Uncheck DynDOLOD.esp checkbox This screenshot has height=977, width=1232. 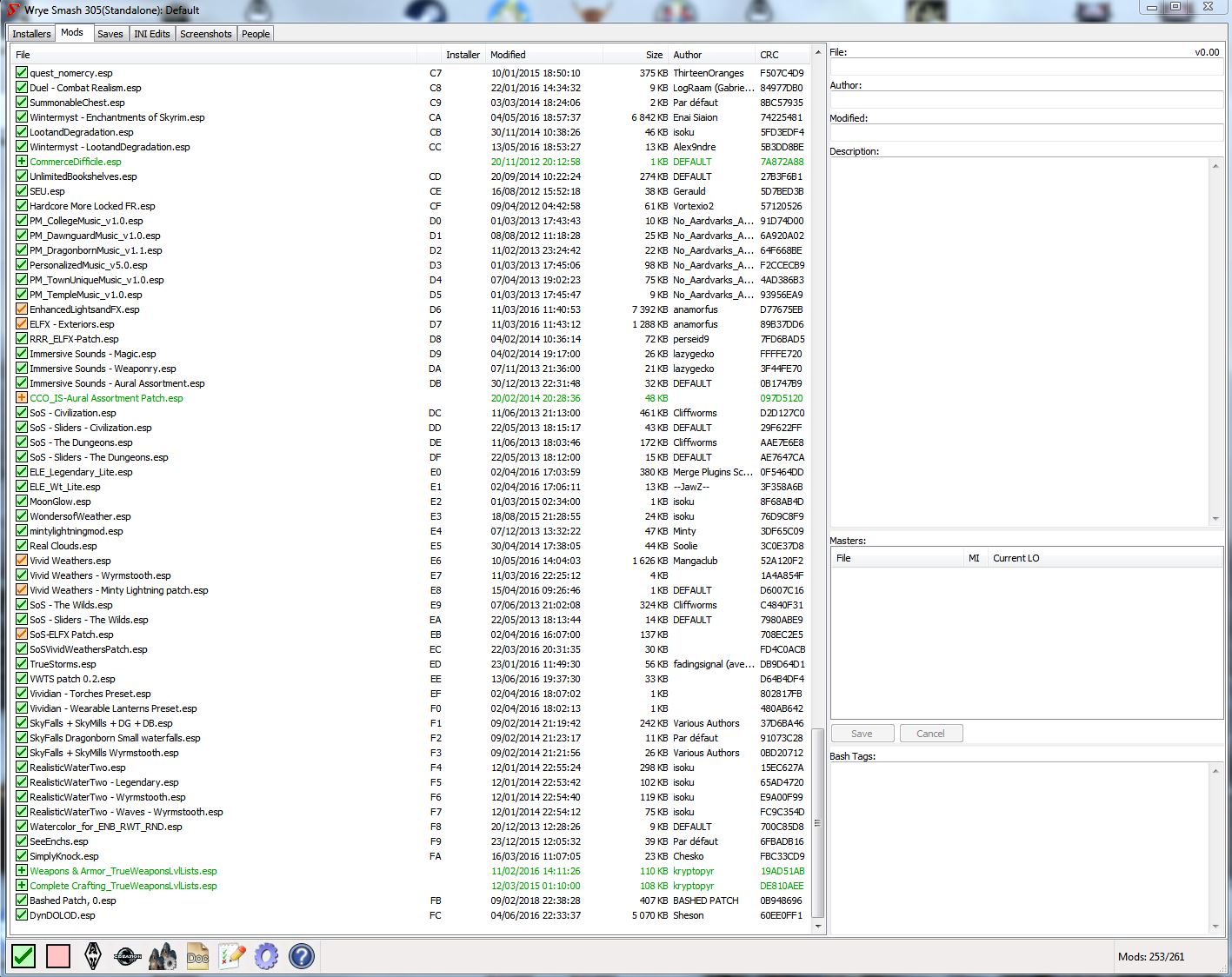coord(22,915)
